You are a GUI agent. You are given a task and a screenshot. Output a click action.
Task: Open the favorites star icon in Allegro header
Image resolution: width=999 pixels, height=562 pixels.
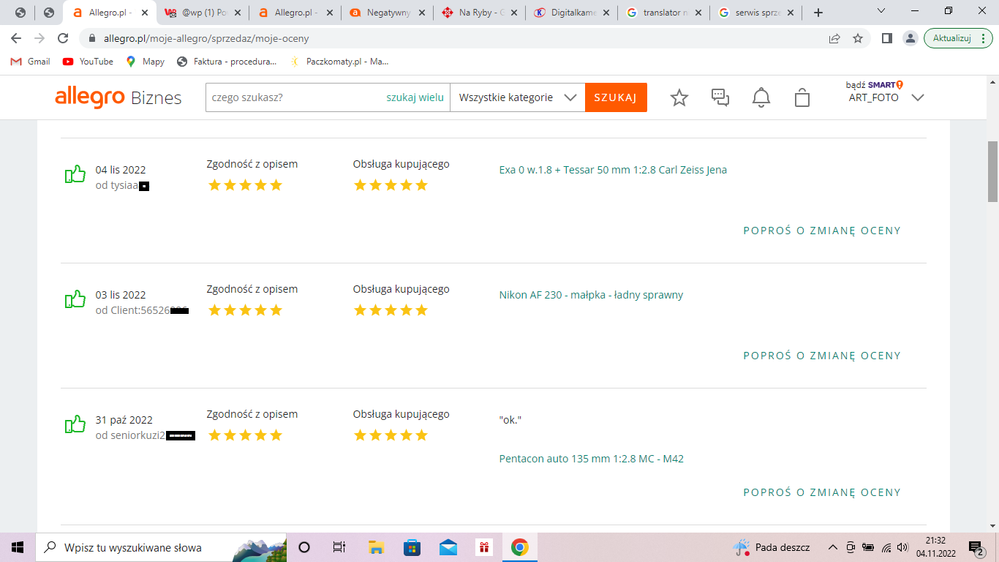coord(679,98)
